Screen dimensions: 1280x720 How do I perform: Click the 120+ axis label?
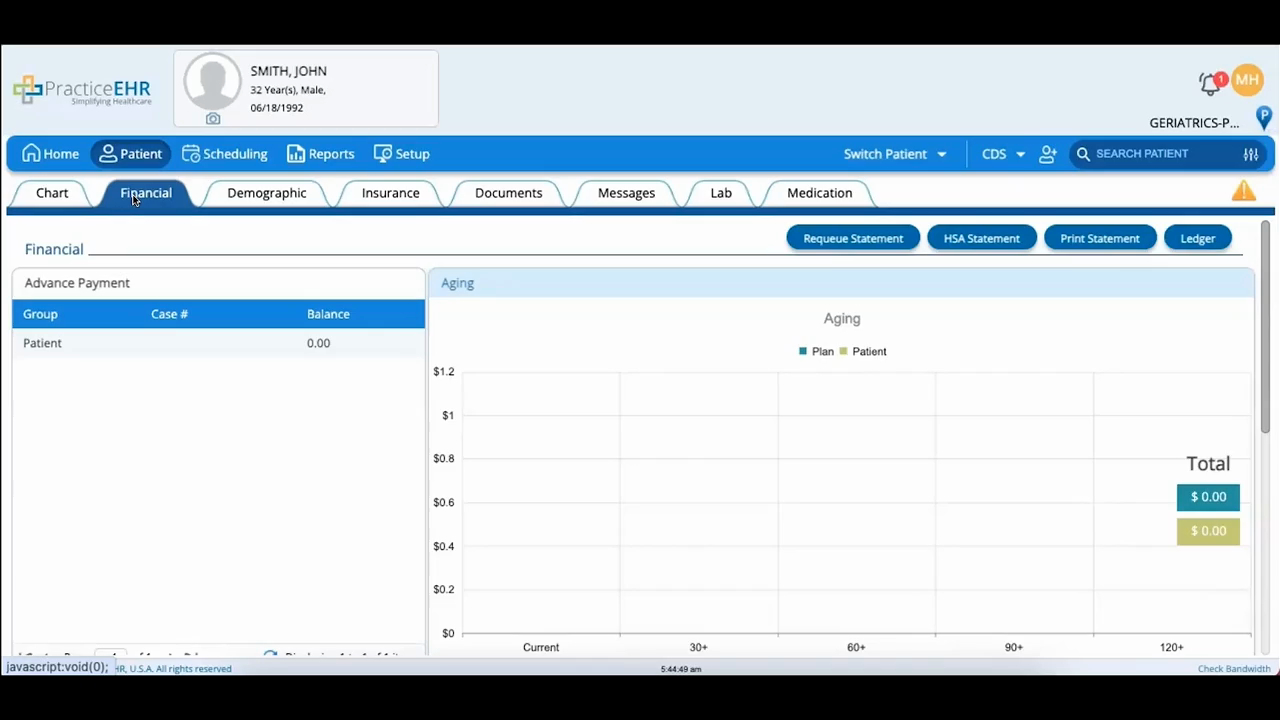pyautogui.click(x=1171, y=647)
